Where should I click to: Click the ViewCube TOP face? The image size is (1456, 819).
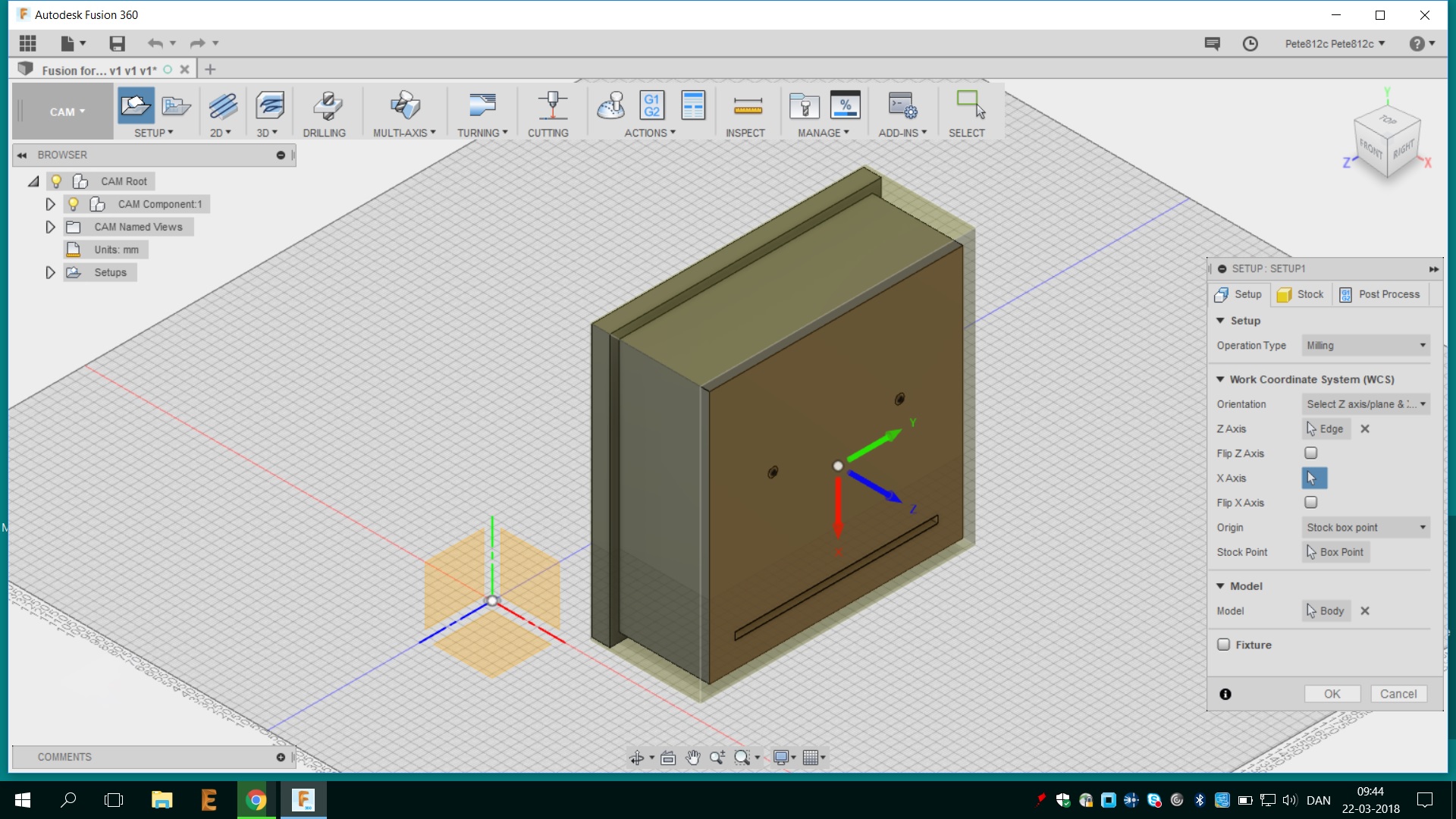click(1388, 120)
